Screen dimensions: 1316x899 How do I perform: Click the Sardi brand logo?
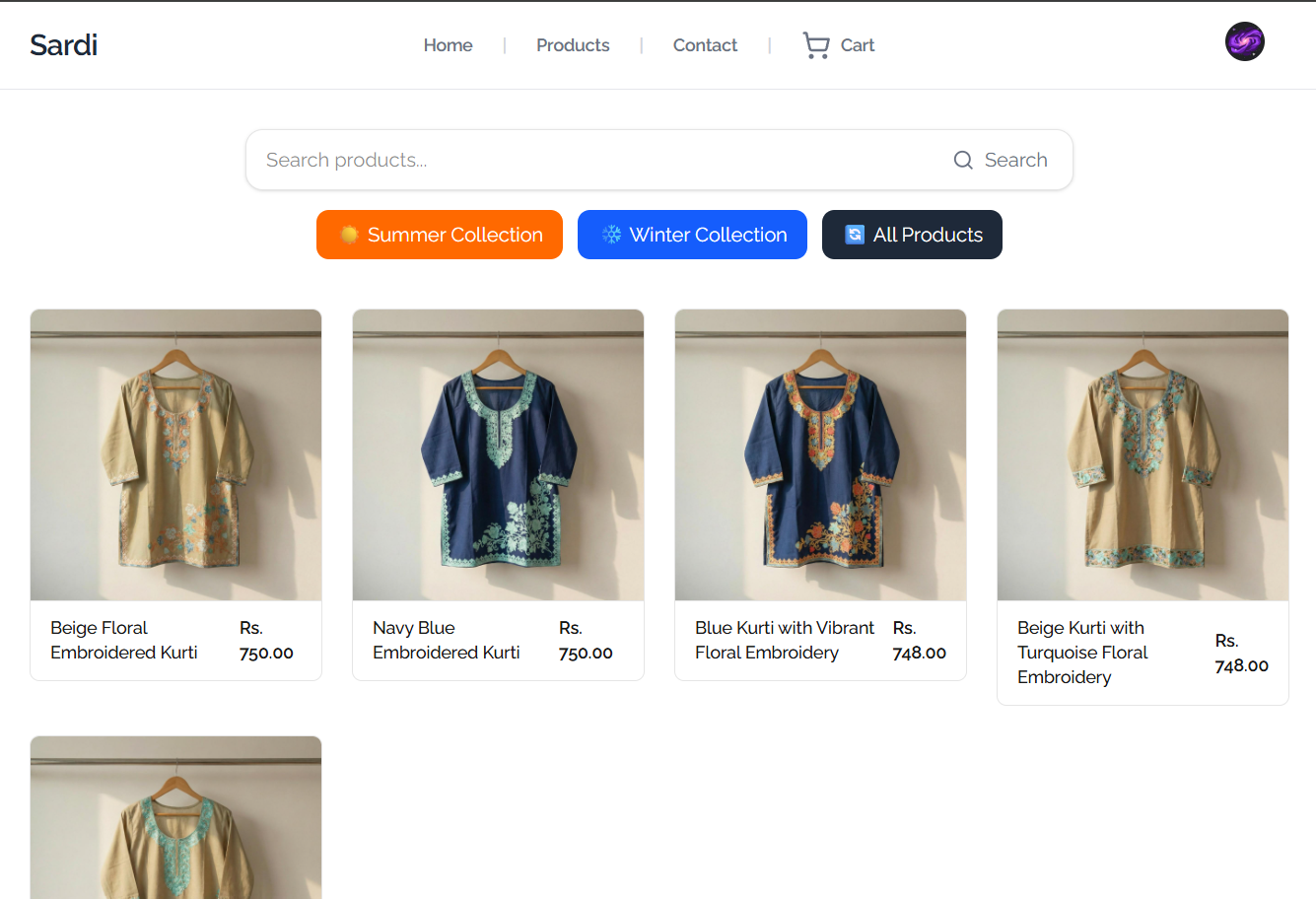64,45
